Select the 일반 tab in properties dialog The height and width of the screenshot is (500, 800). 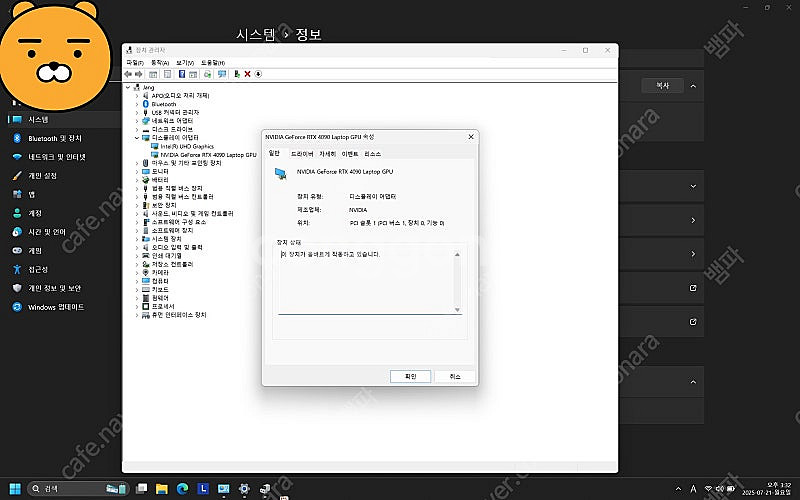(x=274, y=153)
